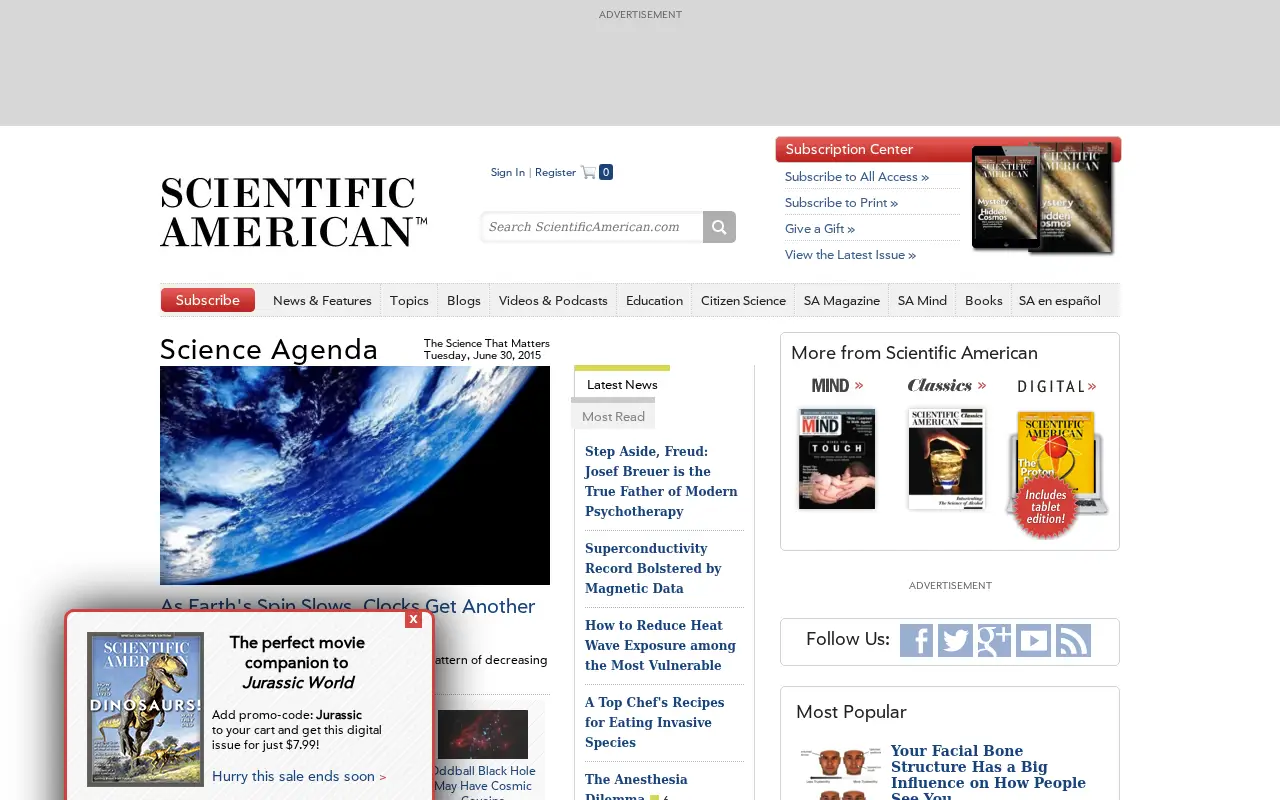1280x800 pixels.
Task: Click the Earth from space image
Action: (x=355, y=475)
